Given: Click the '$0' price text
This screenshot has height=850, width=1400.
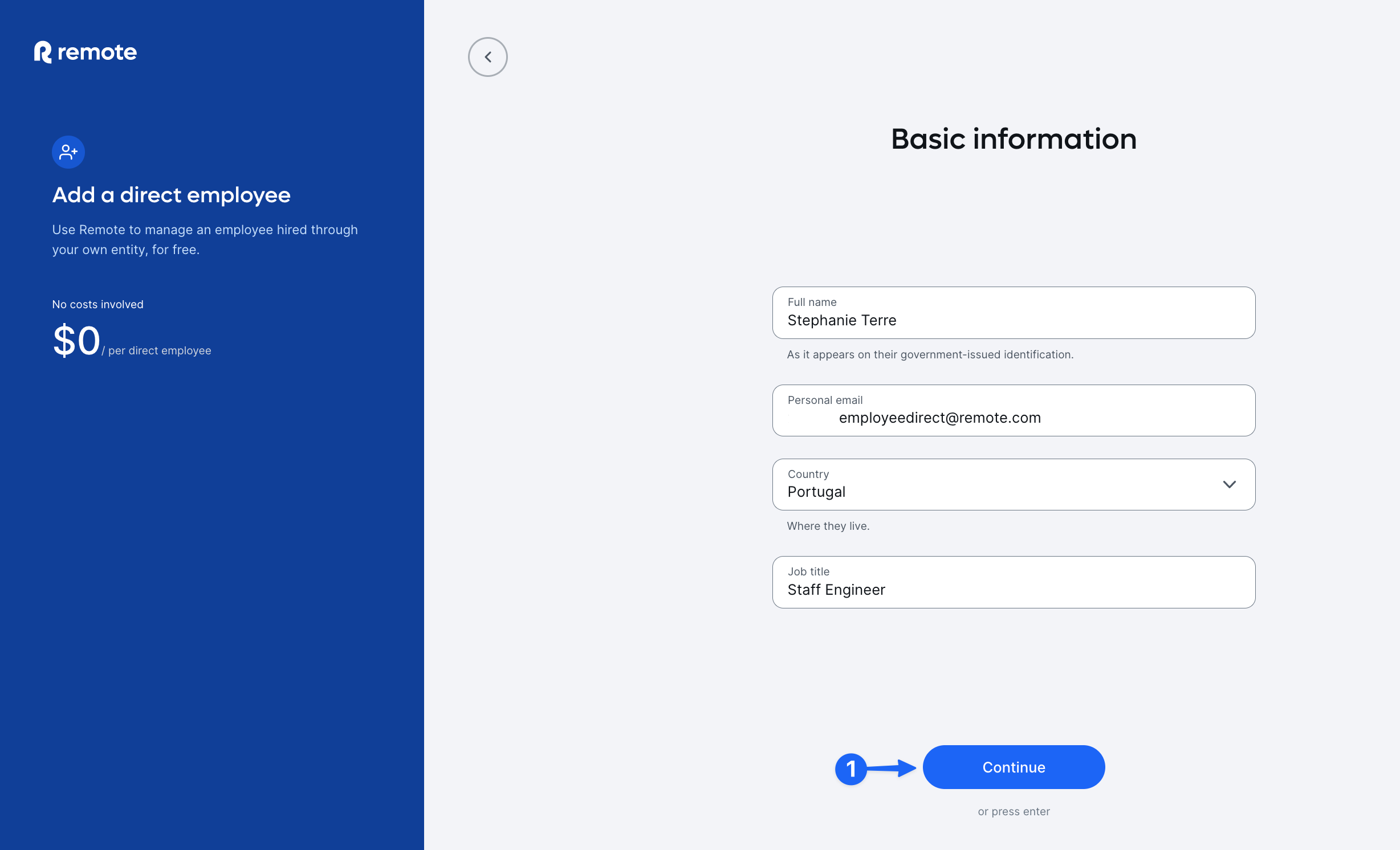Looking at the screenshot, I should coord(76,341).
